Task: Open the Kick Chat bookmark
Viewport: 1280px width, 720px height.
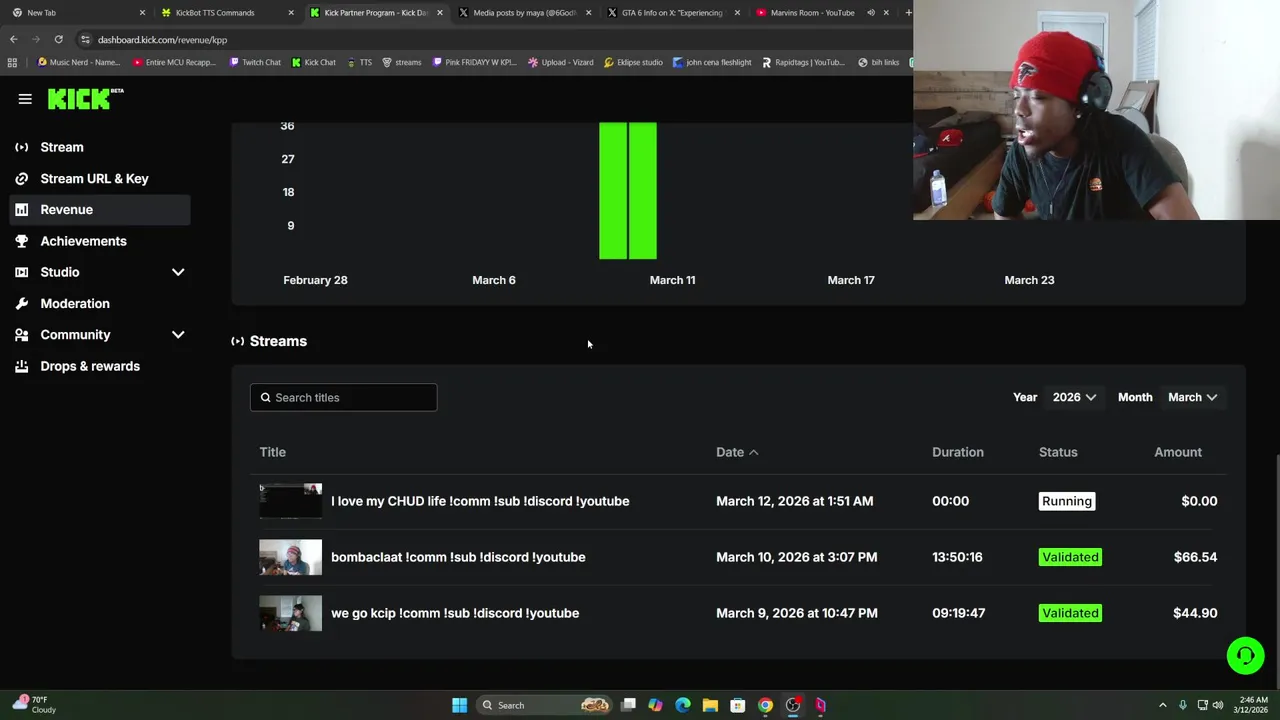Action: pyautogui.click(x=314, y=62)
